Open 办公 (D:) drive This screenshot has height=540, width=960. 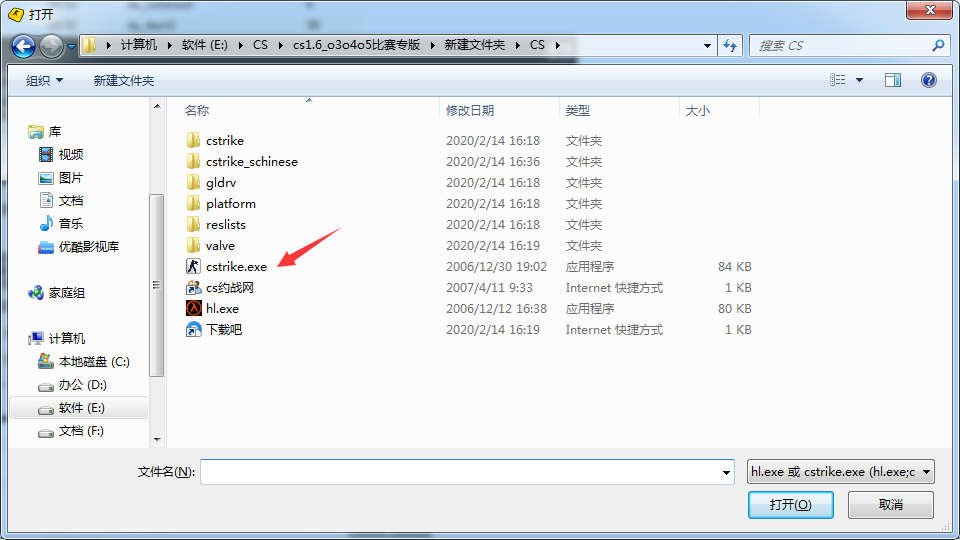click(x=82, y=384)
